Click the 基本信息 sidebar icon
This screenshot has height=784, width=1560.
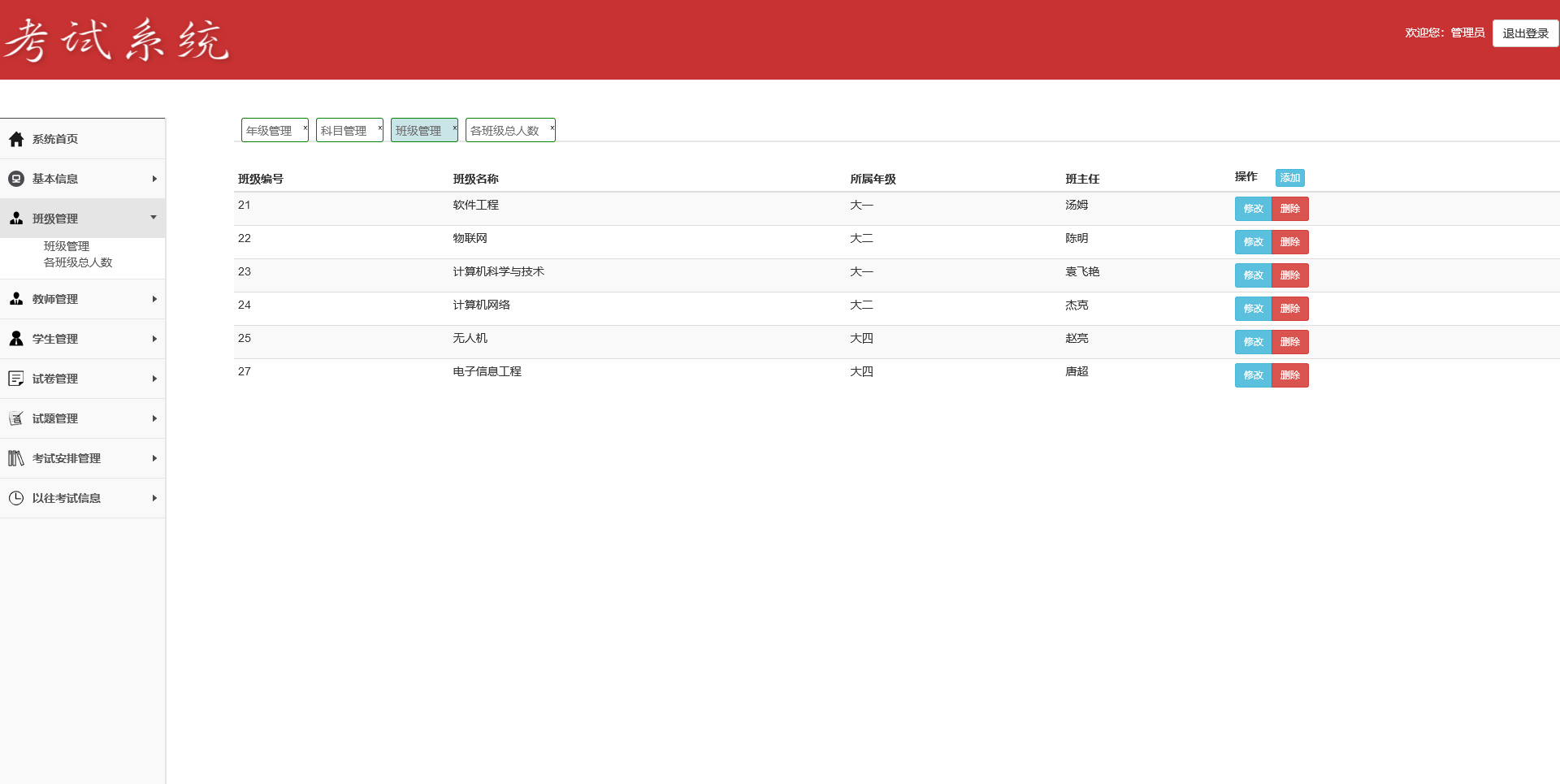point(16,179)
